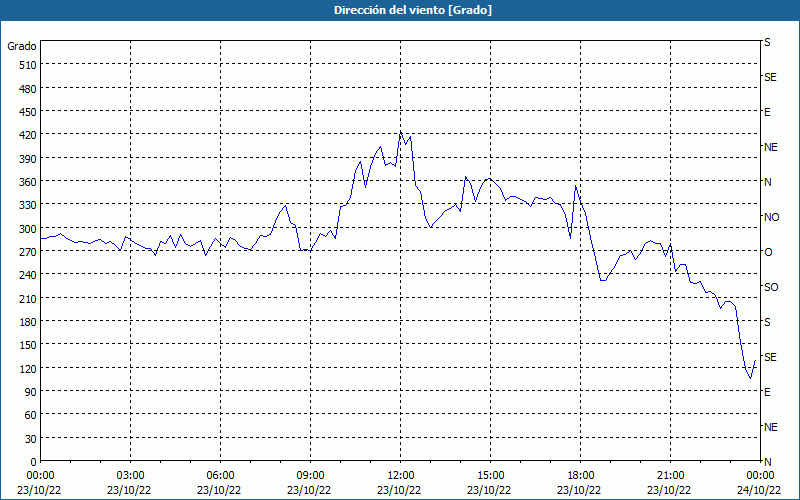
Task: Select the 18:00 time label
Action: tap(581, 476)
